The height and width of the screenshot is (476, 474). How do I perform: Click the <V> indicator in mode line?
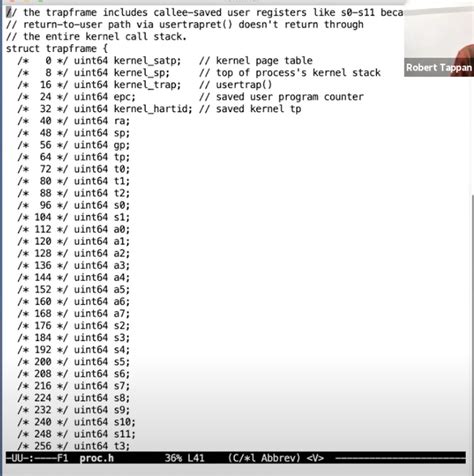coord(315,458)
